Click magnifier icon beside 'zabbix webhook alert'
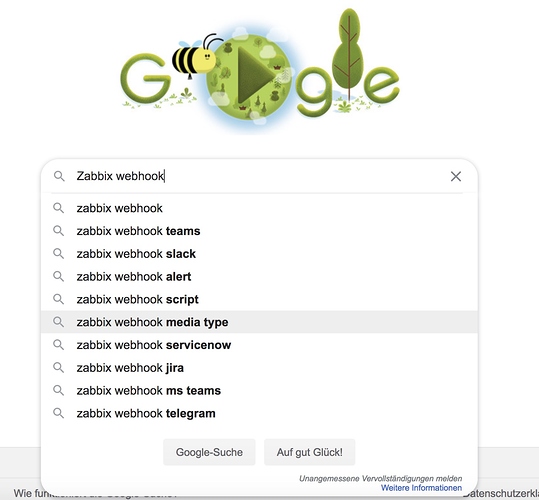Viewport: 539px width, 500px height. tap(58, 276)
